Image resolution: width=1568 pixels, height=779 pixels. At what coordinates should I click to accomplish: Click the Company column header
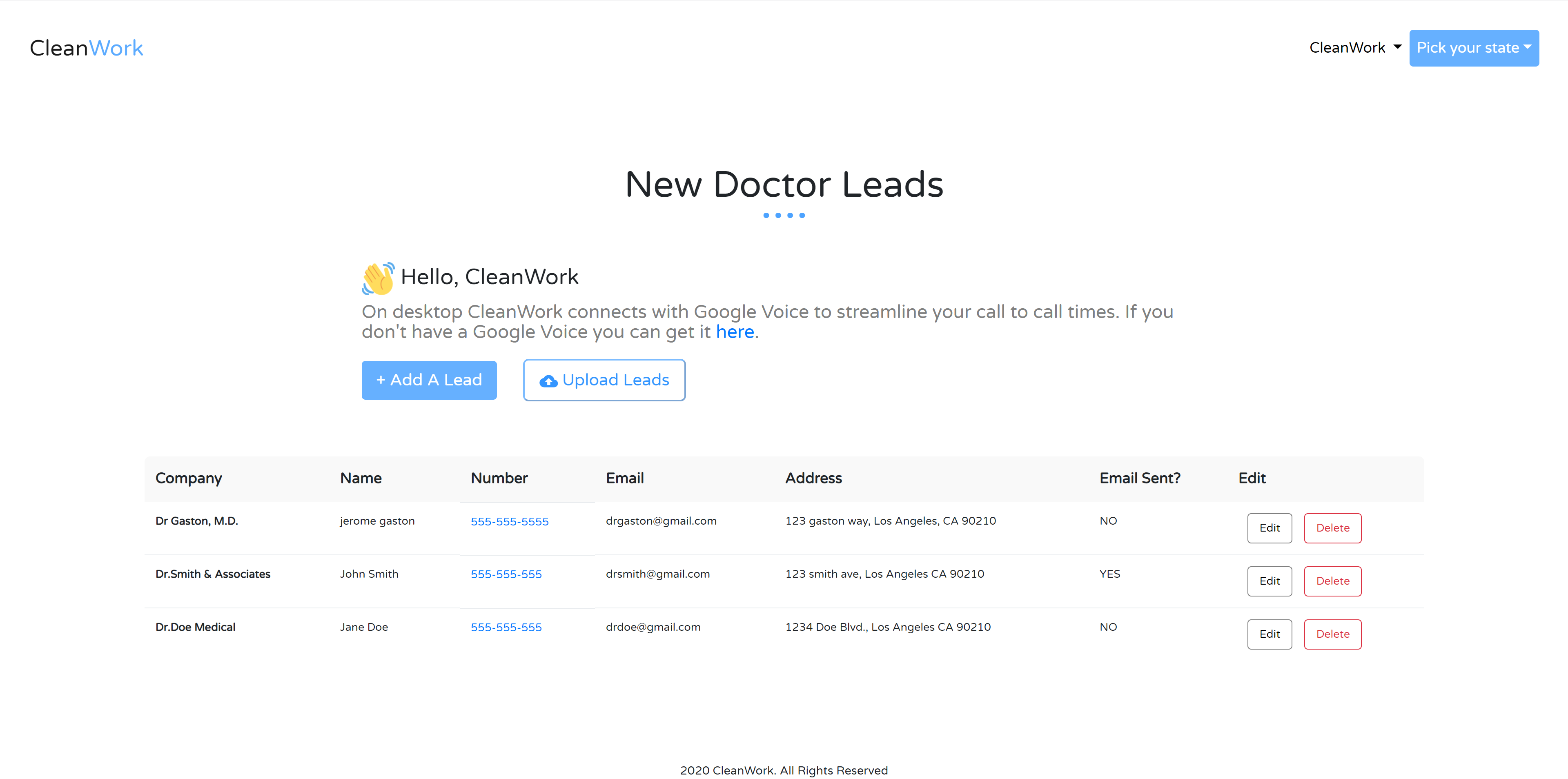coord(189,479)
